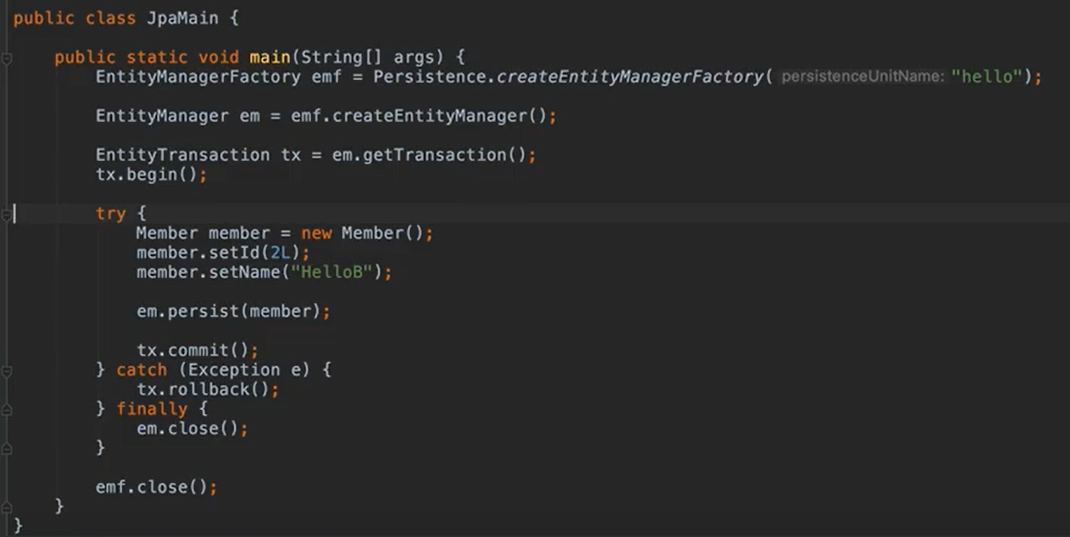Click the tx.commit() statement
Viewport: 1070px width, 537px height.
coord(198,351)
